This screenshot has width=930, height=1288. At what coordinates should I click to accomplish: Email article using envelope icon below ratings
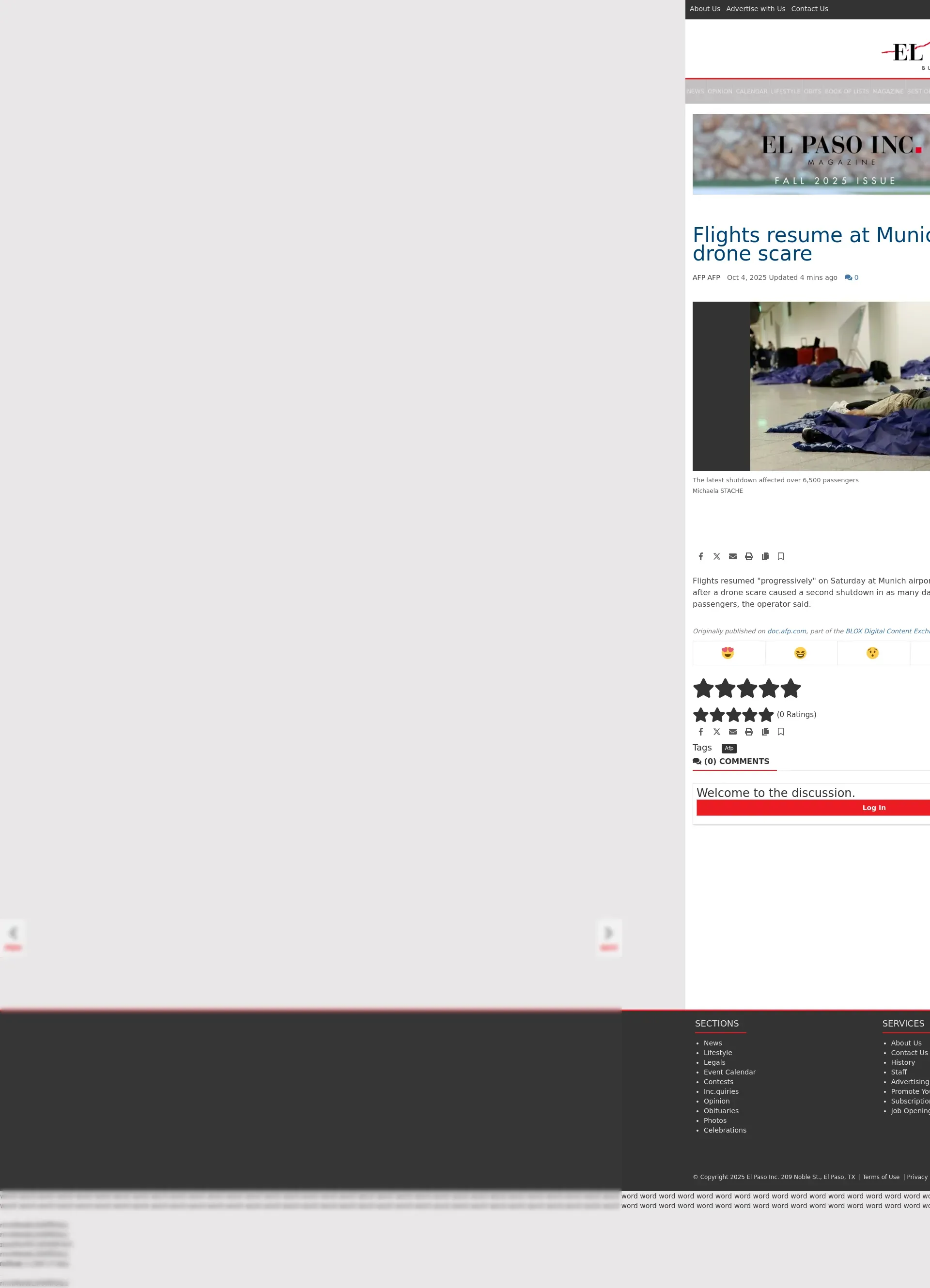pyautogui.click(x=732, y=732)
